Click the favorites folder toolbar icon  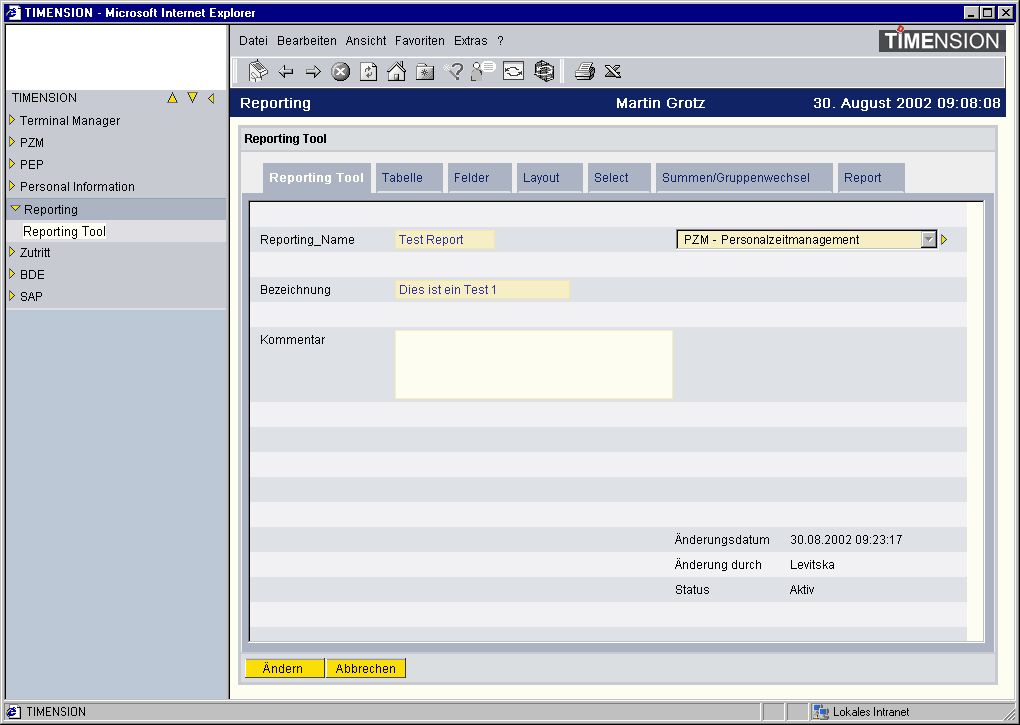[x=425, y=71]
